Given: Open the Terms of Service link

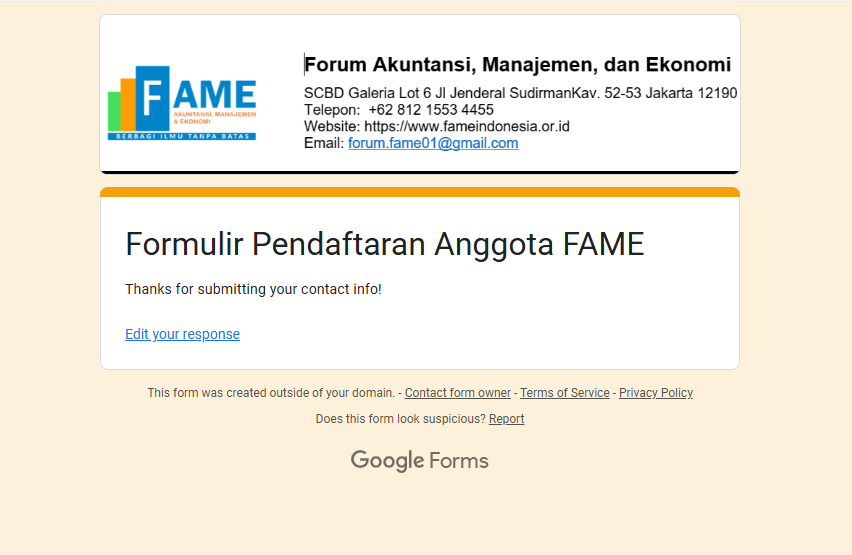Looking at the screenshot, I should tap(564, 393).
